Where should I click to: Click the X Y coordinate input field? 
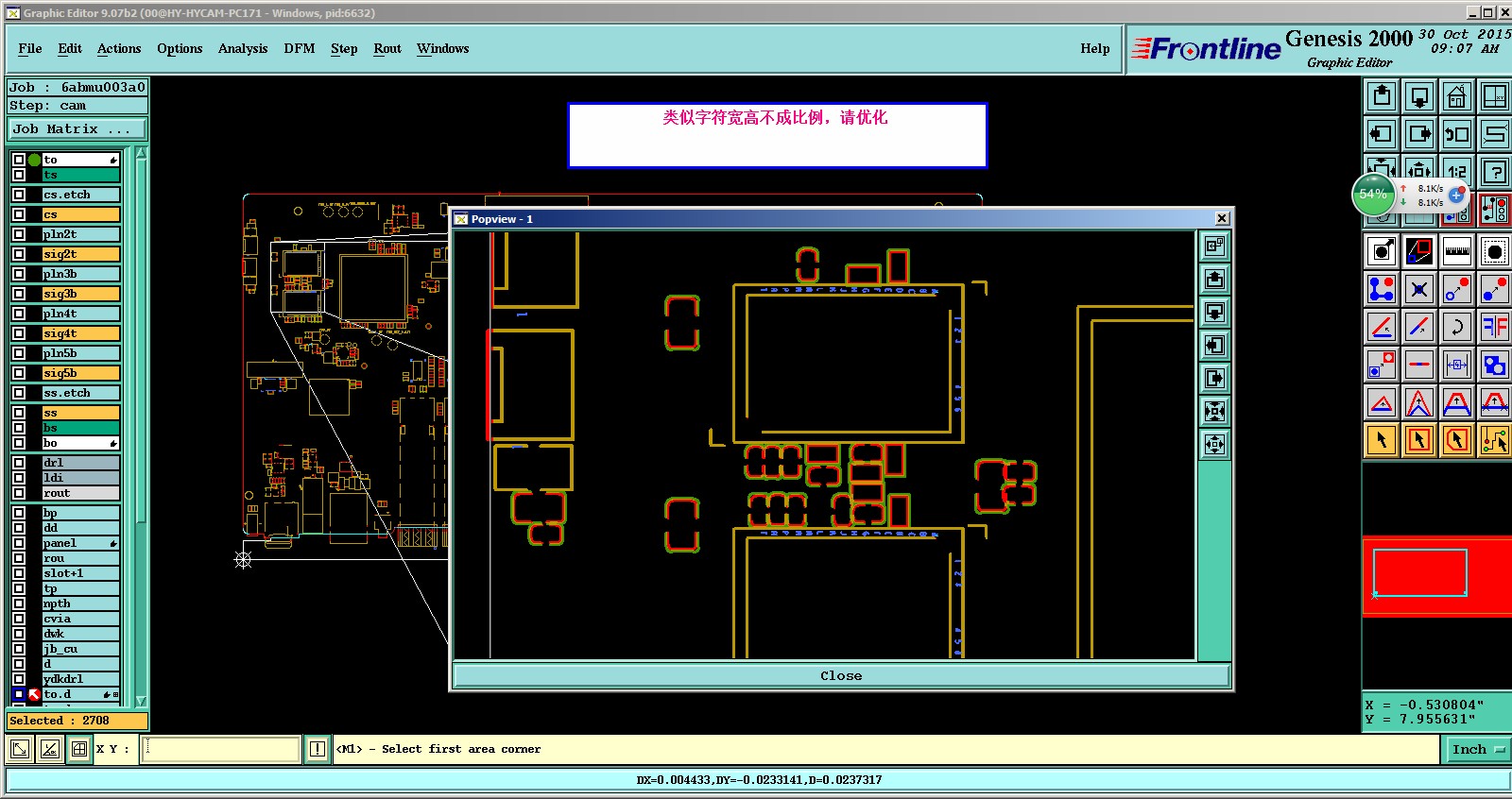click(x=222, y=750)
